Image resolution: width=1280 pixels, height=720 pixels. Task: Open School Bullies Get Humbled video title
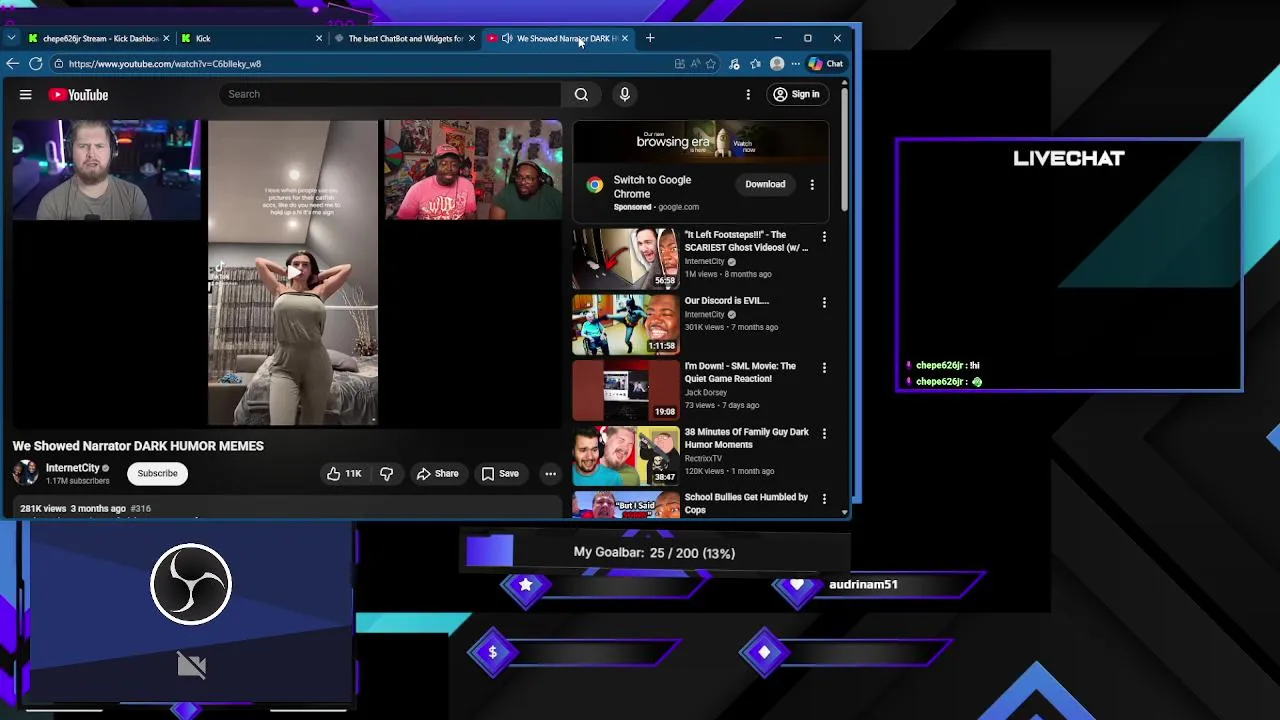746,503
